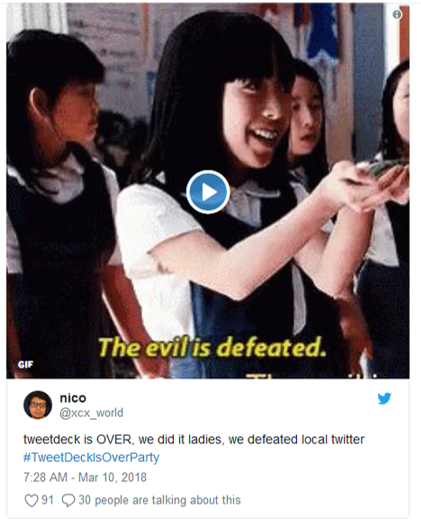421x528 pixels.
Task: Click the yellow caption The evil is defeated
Action: point(212,347)
